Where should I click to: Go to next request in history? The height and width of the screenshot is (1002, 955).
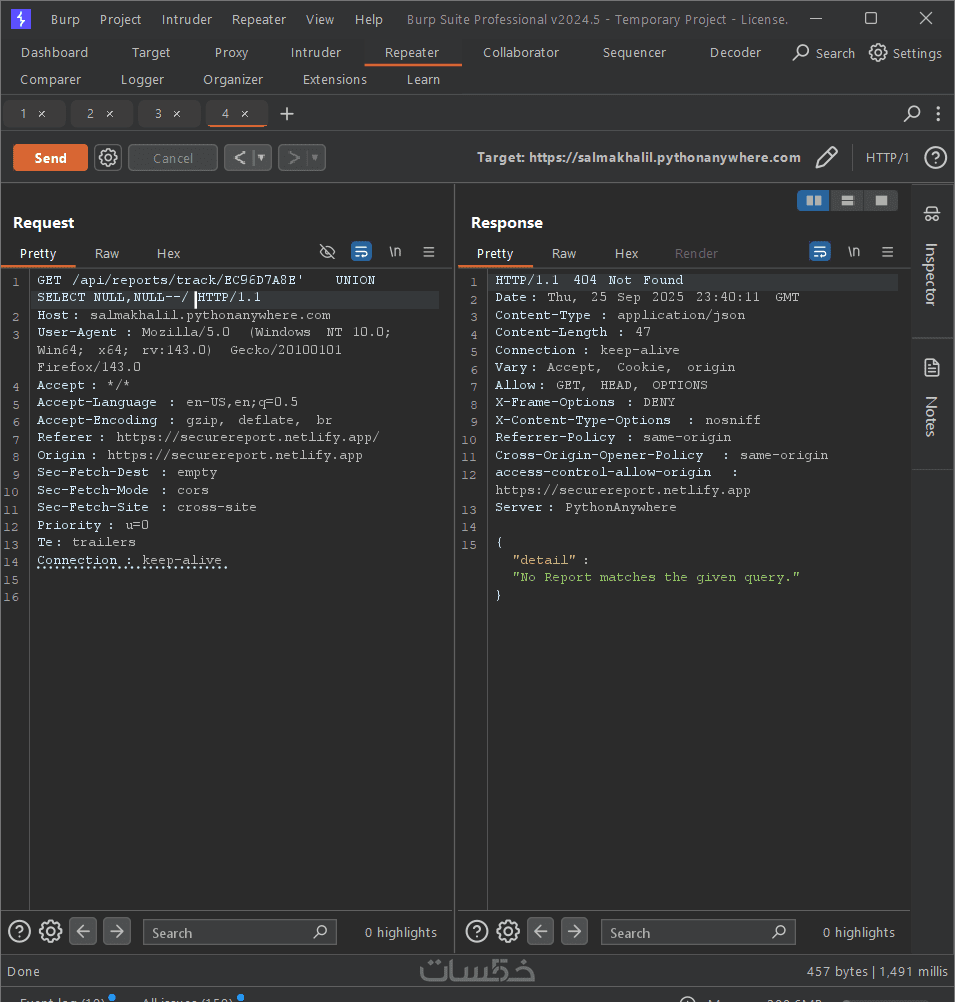293,158
